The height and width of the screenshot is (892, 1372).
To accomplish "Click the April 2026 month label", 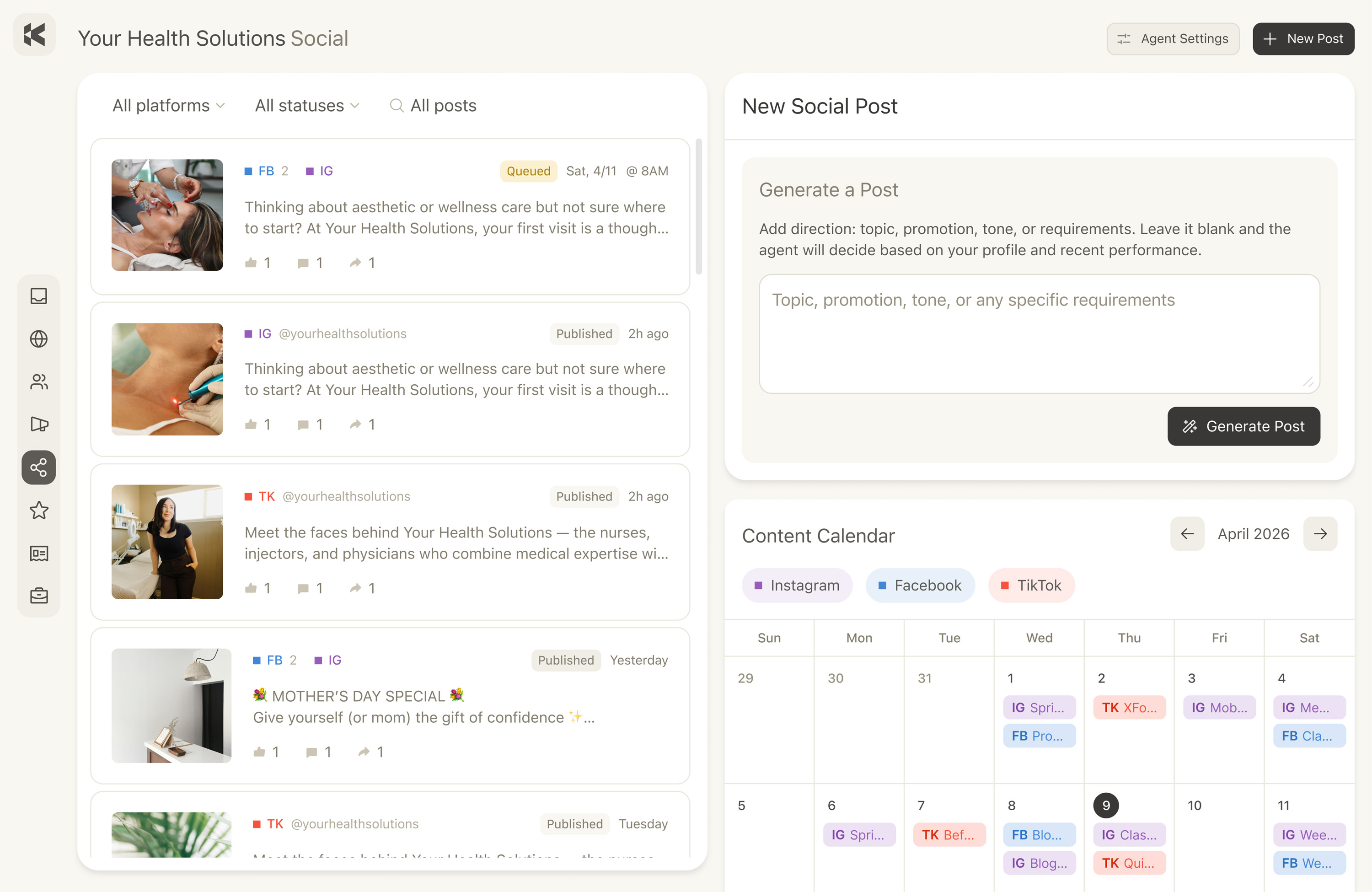I will pyautogui.click(x=1253, y=534).
